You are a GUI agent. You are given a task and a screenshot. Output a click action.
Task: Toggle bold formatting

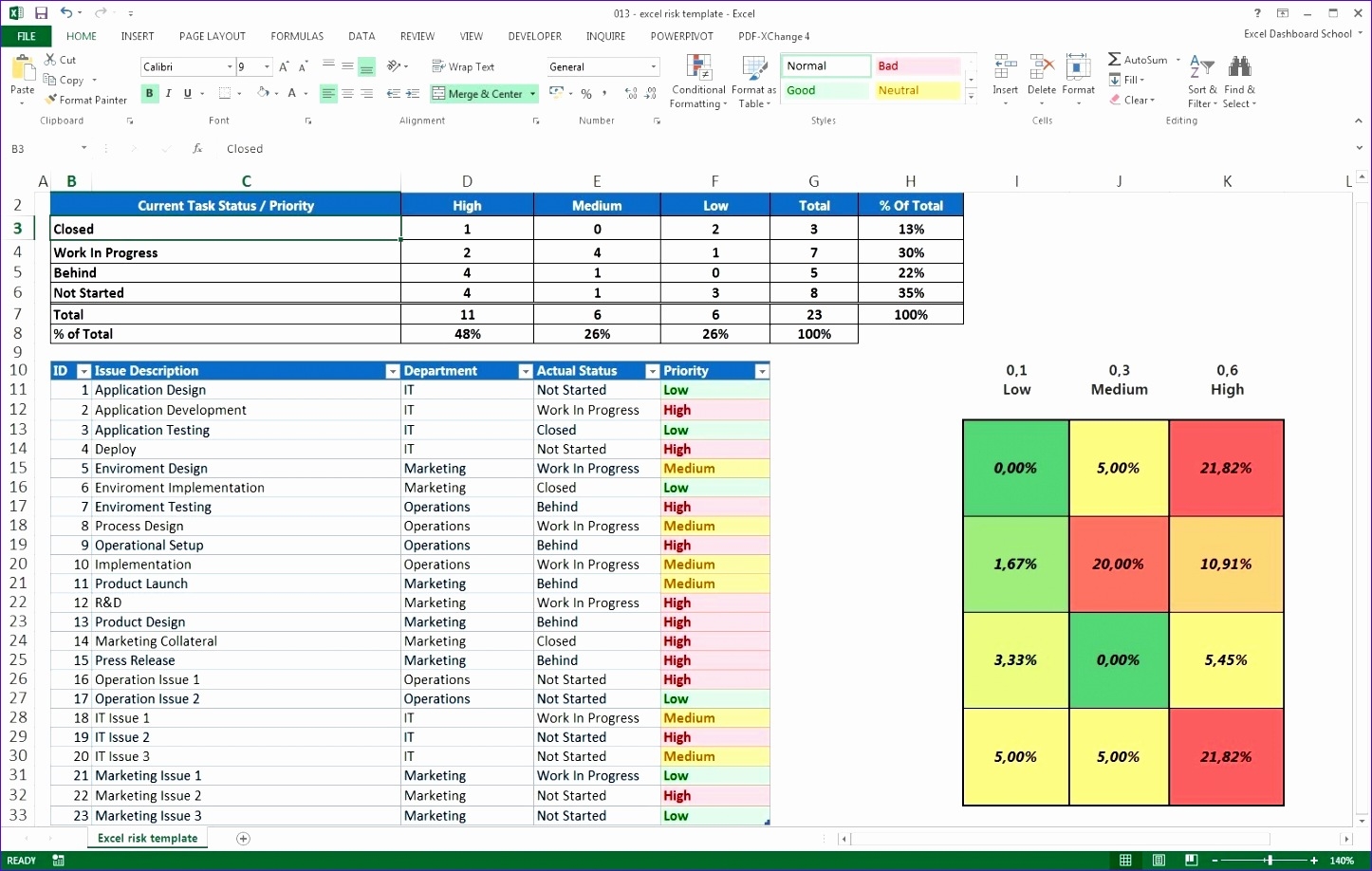tap(149, 93)
